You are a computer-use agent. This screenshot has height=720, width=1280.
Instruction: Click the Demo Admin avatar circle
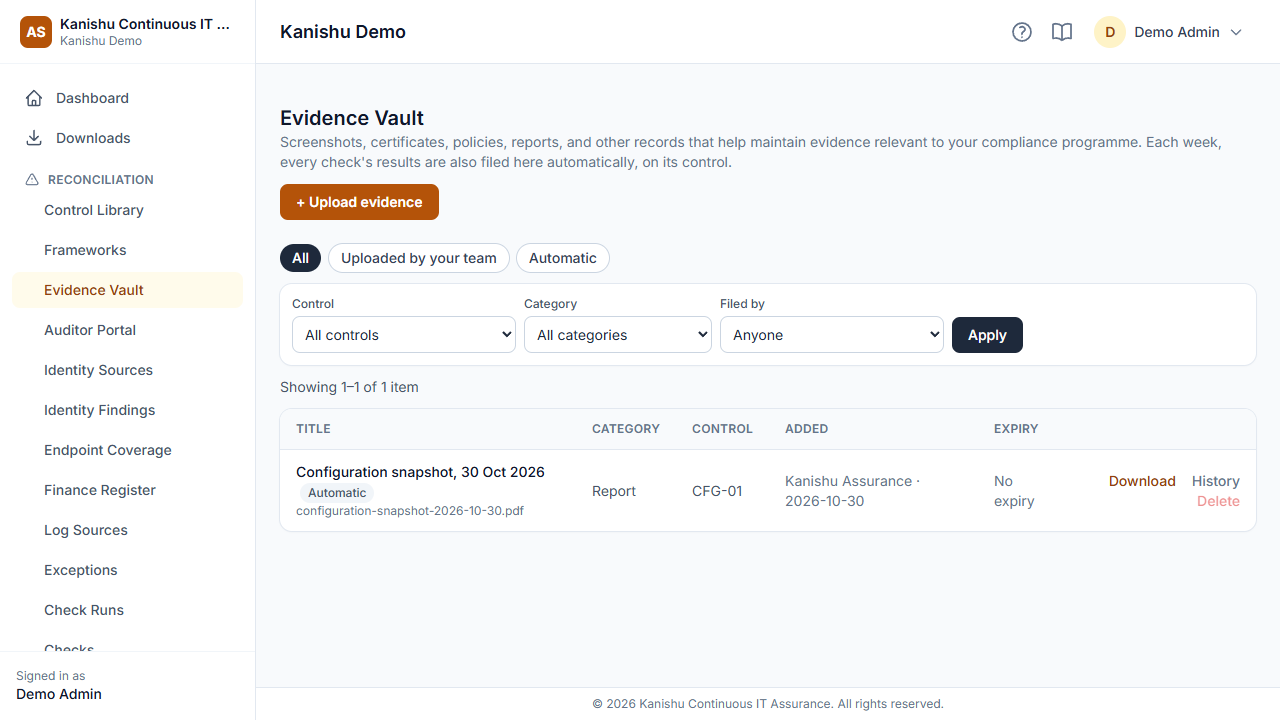(x=1110, y=32)
